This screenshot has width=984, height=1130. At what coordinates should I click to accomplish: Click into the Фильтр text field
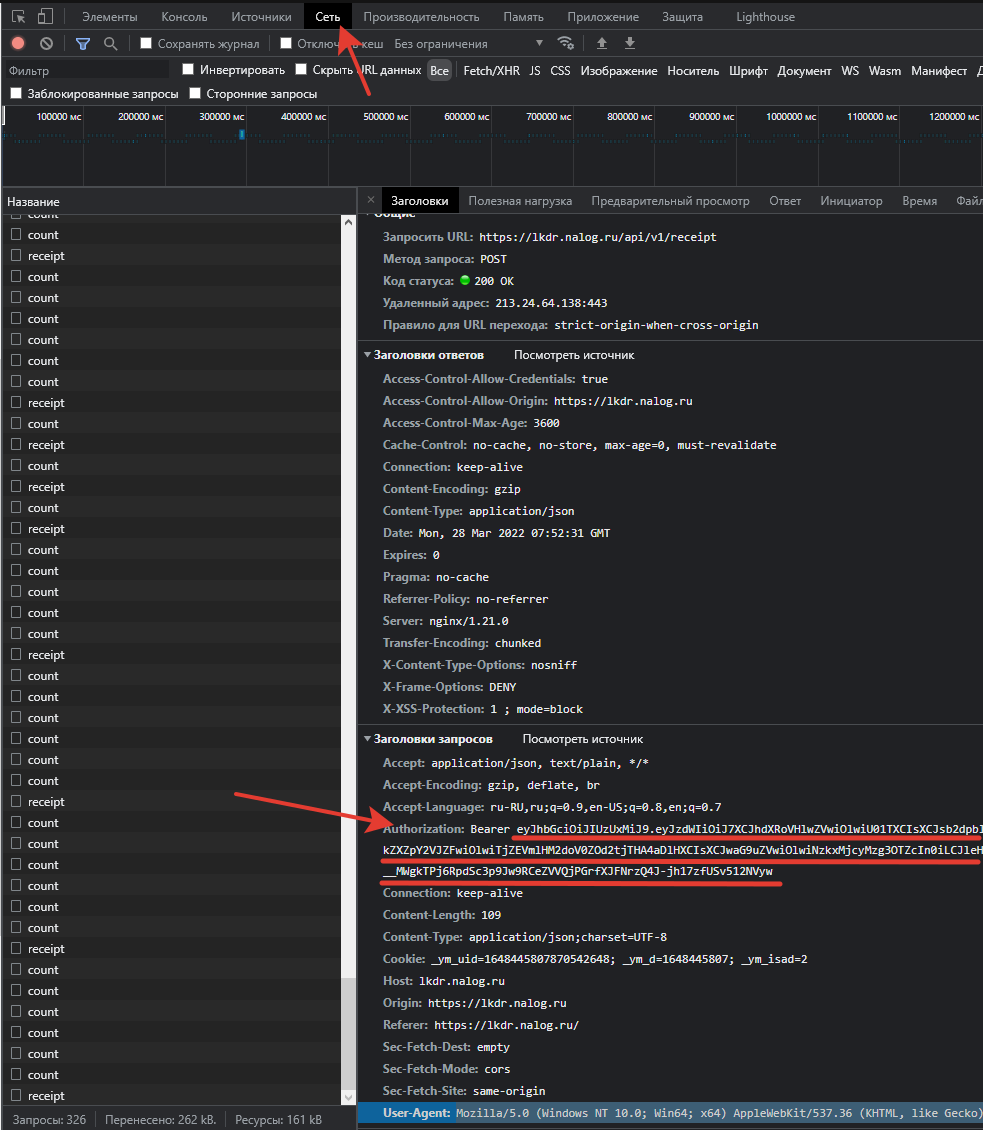[85, 71]
